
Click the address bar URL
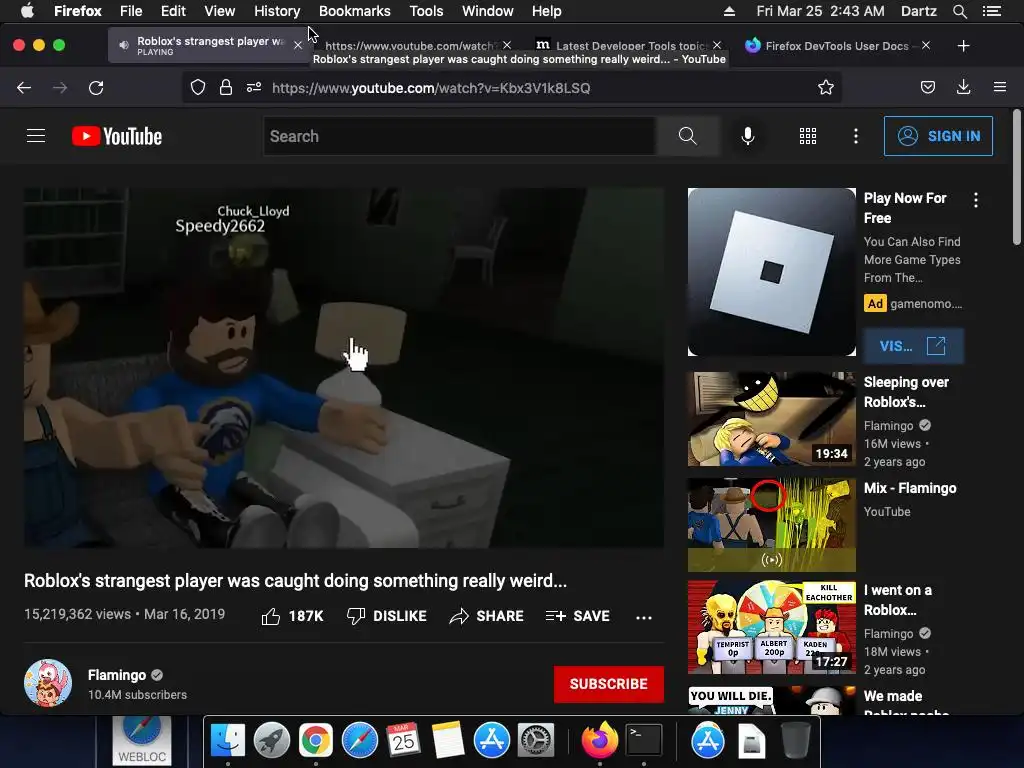coord(431,88)
